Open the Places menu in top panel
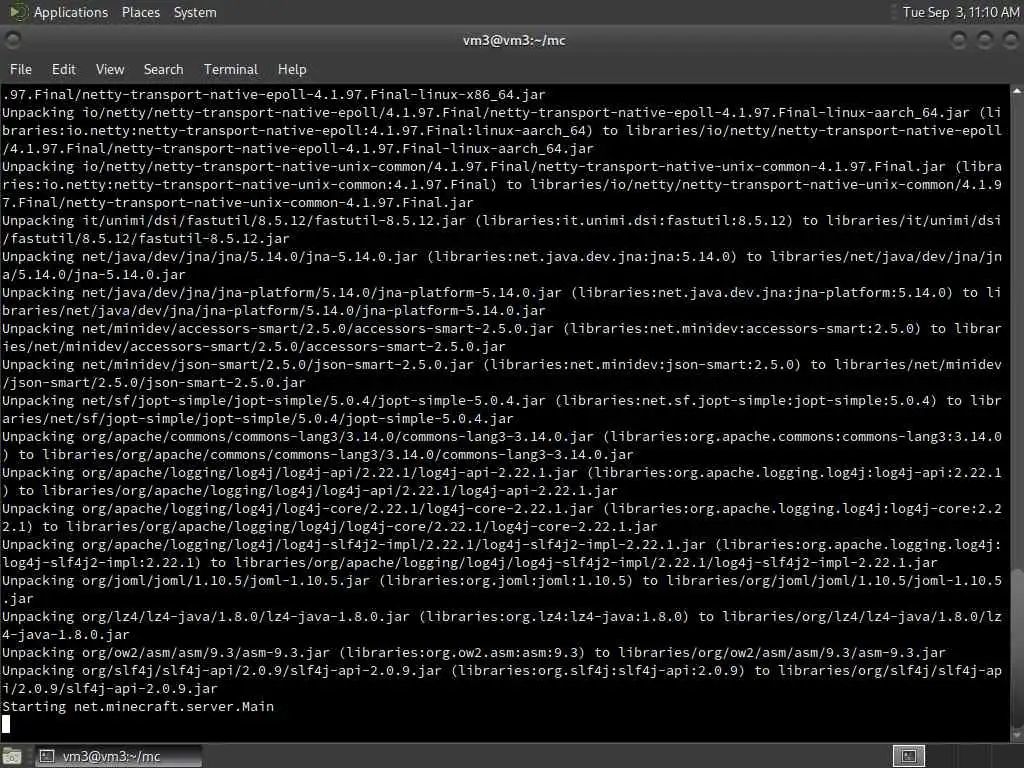This screenshot has width=1024, height=768. click(140, 12)
